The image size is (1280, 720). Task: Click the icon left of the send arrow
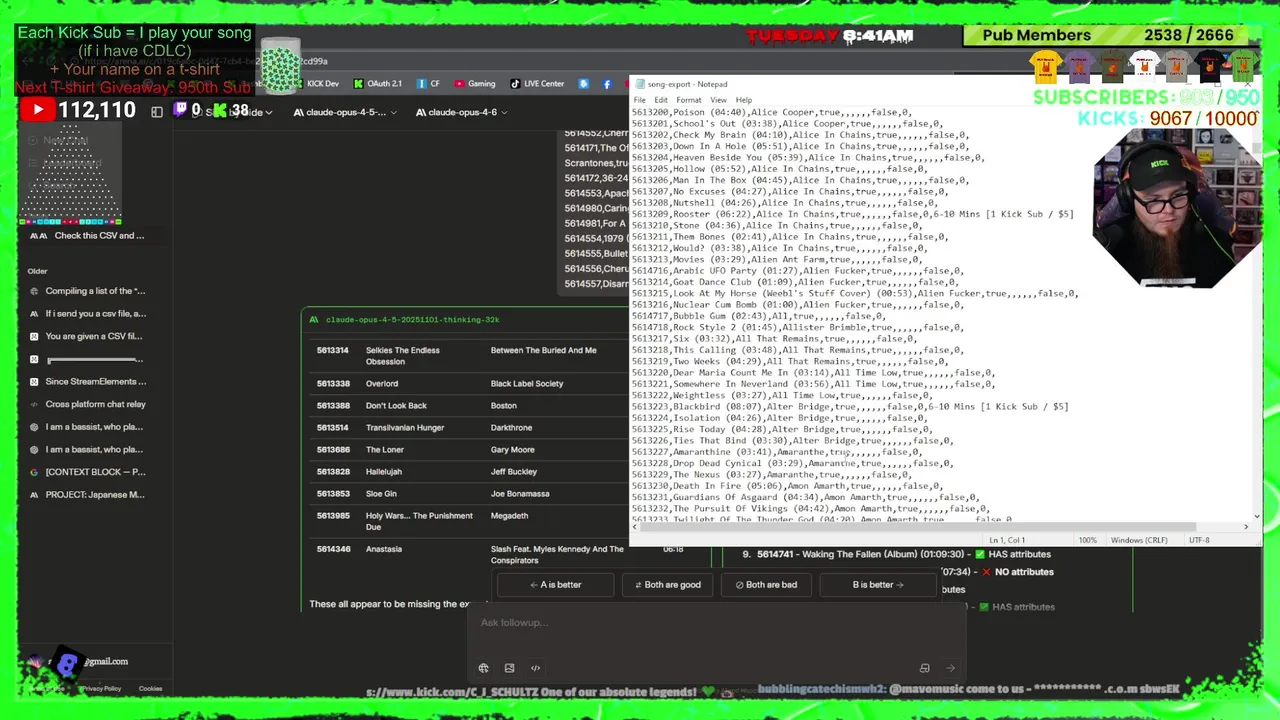(x=925, y=668)
